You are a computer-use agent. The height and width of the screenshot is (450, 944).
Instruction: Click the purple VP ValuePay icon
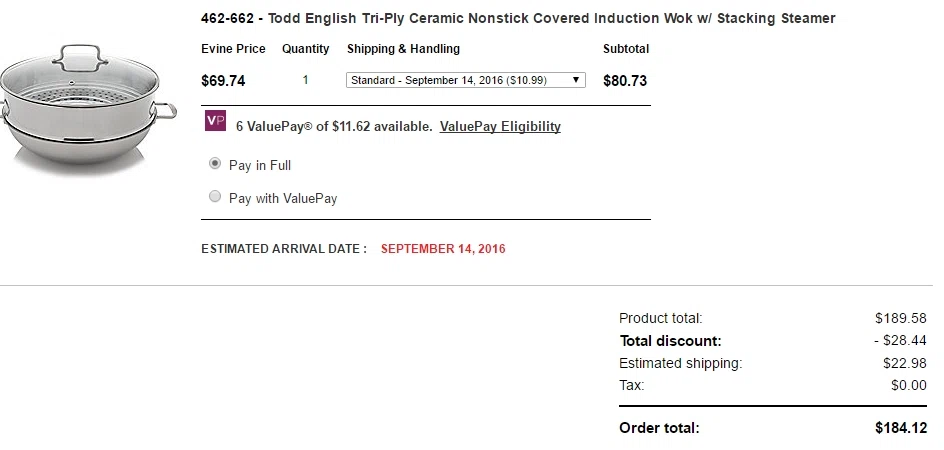pyautogui.click(x=215, y=120)
